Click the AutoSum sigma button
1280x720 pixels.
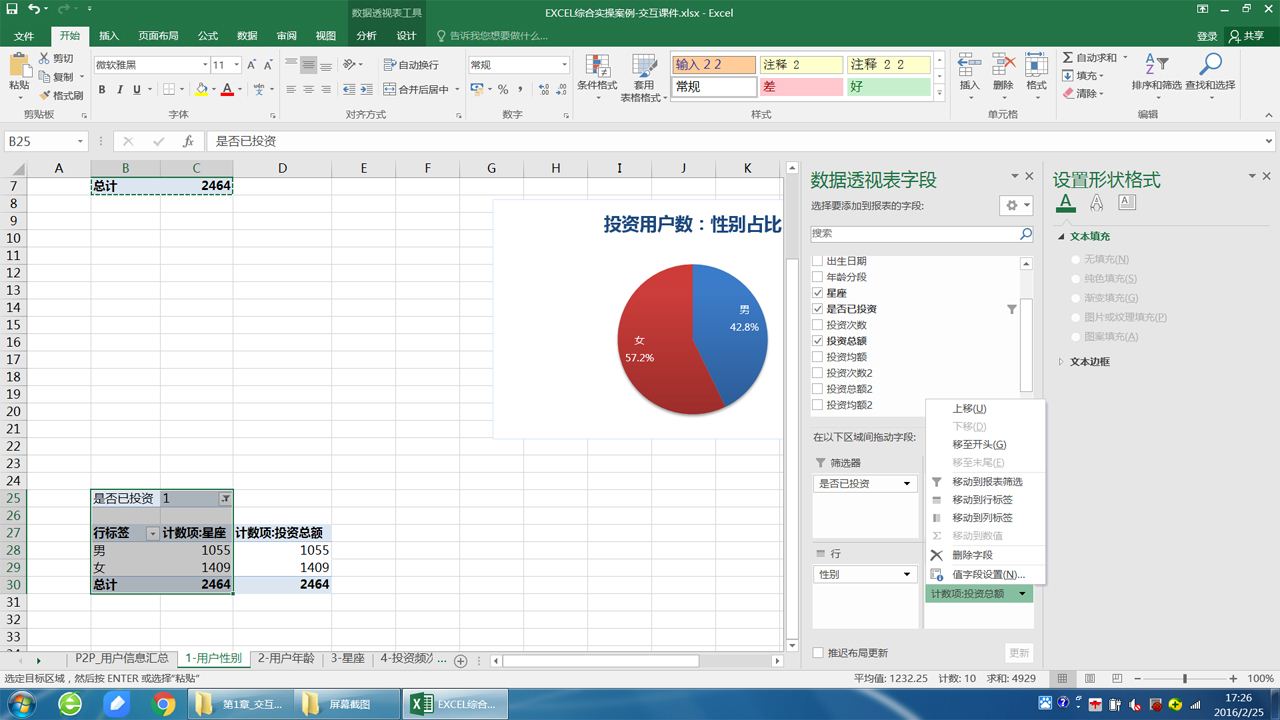pyautogui.click(x=1089, y=58)
